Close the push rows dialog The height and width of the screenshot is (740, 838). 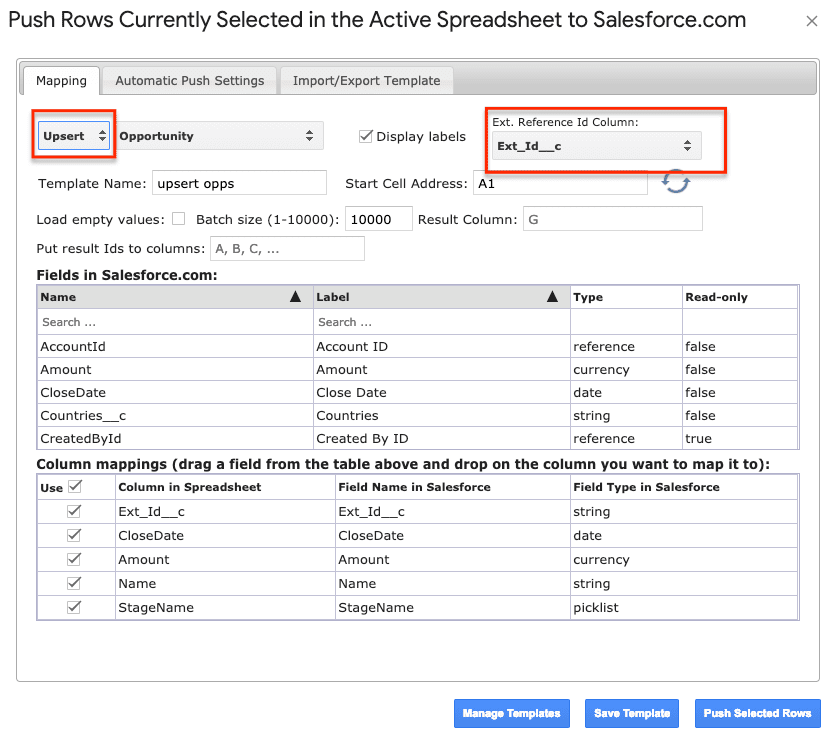[x=812, y=21]
